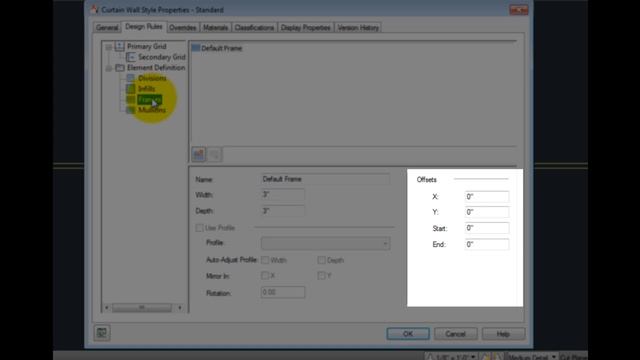
Task: Switch to the General tab
Action: click(107, 27)
